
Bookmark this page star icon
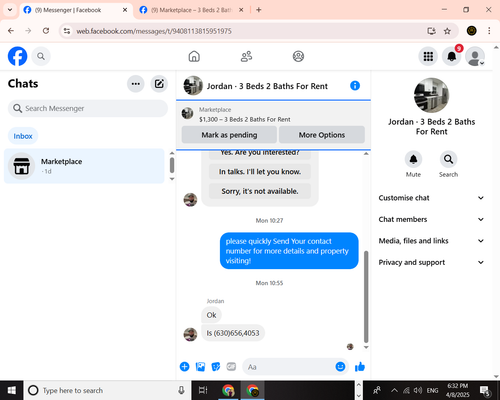[x=447, y=31]
